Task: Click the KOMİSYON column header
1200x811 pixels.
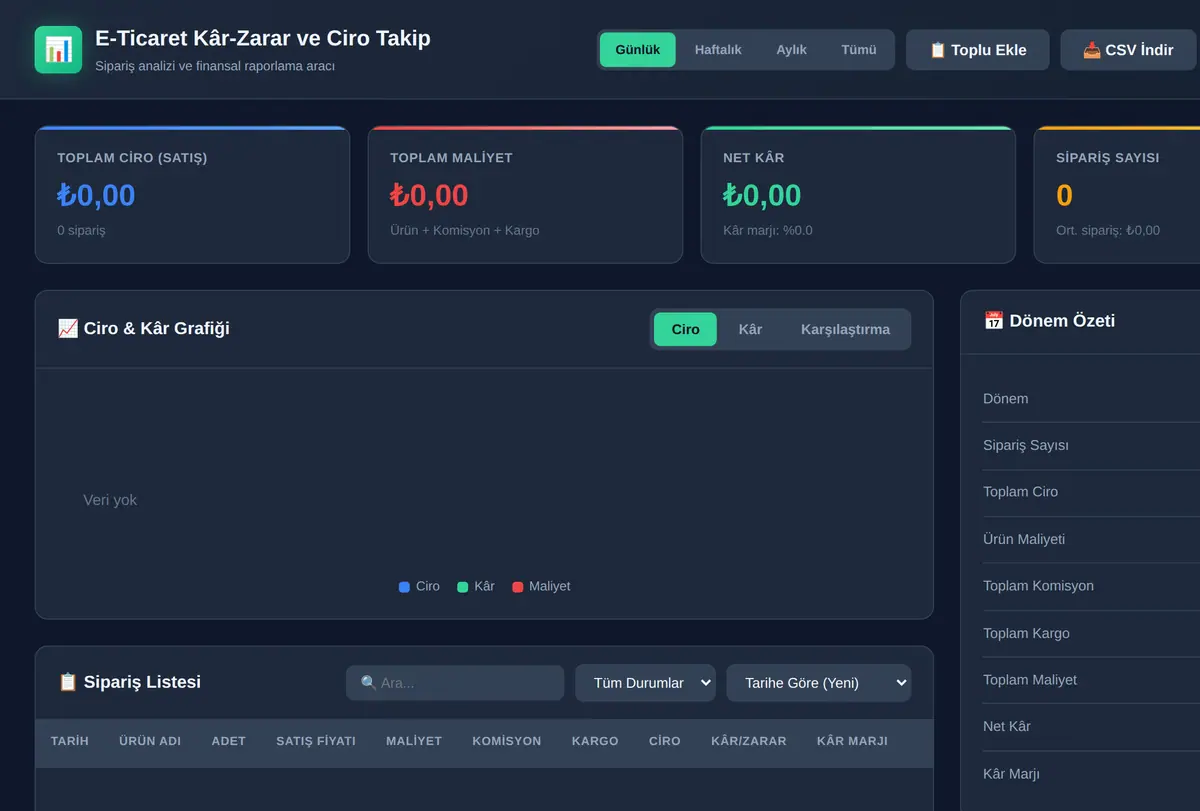Action: click(507, 741)
